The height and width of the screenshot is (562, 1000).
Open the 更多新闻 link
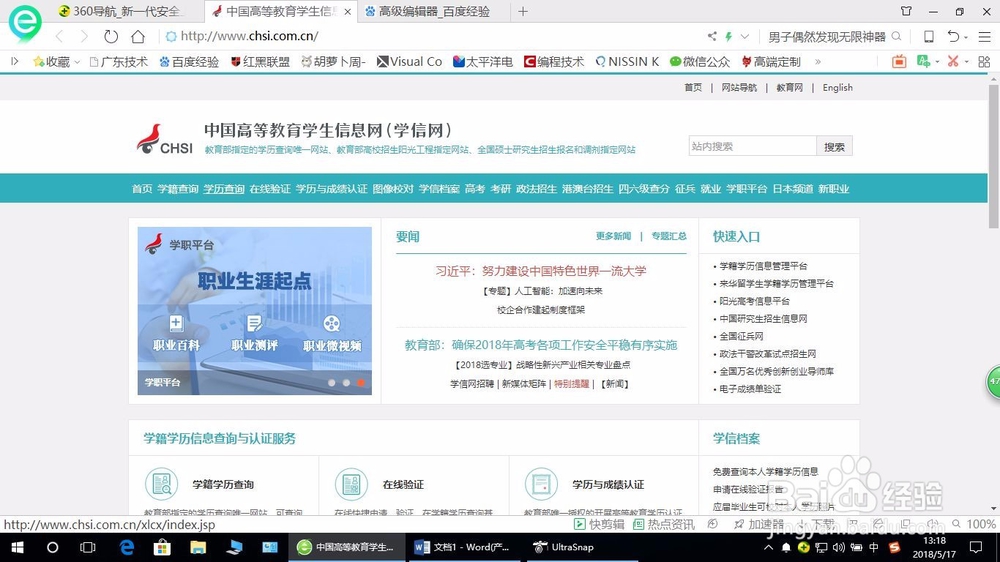614,236
